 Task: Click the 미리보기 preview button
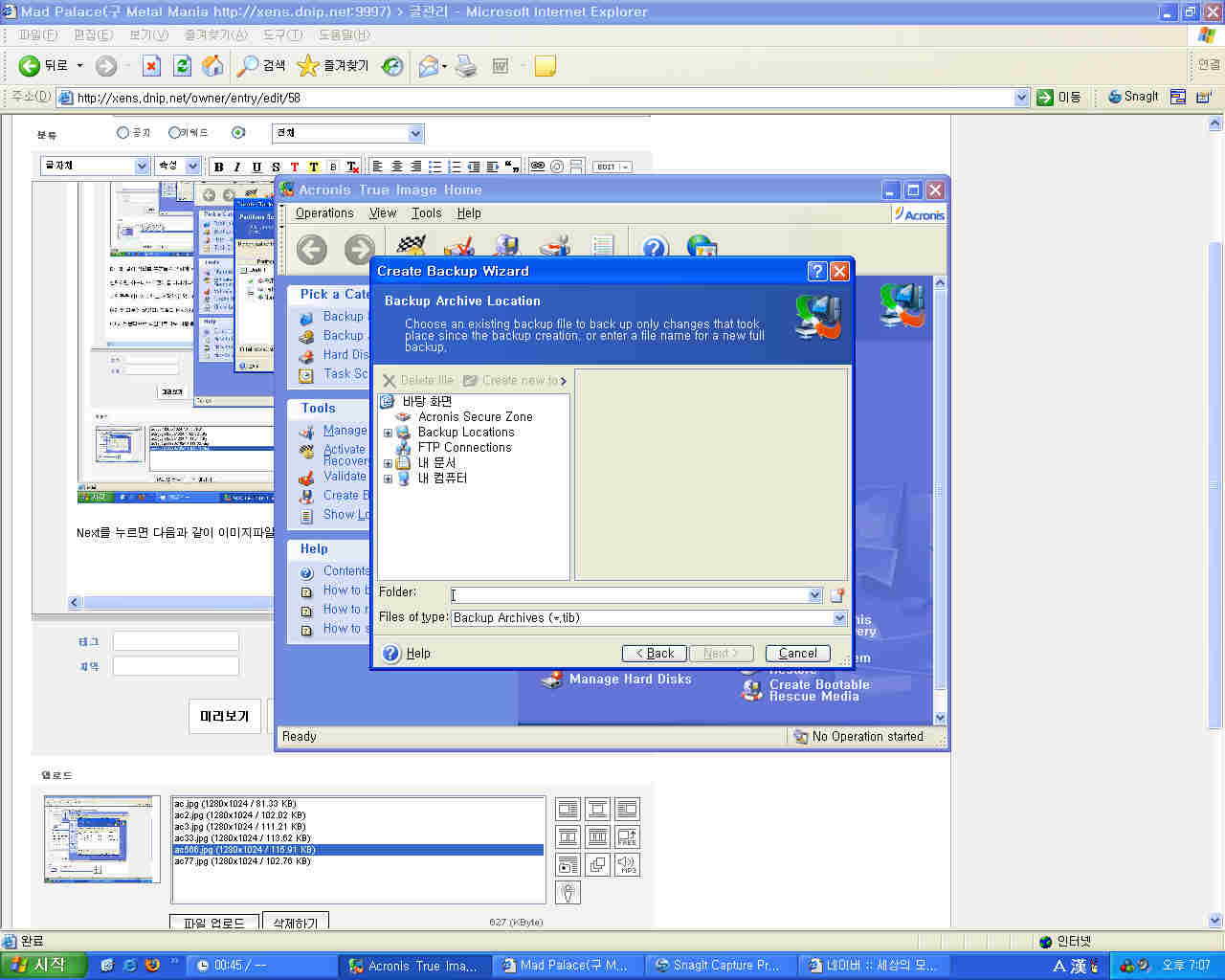225,716
